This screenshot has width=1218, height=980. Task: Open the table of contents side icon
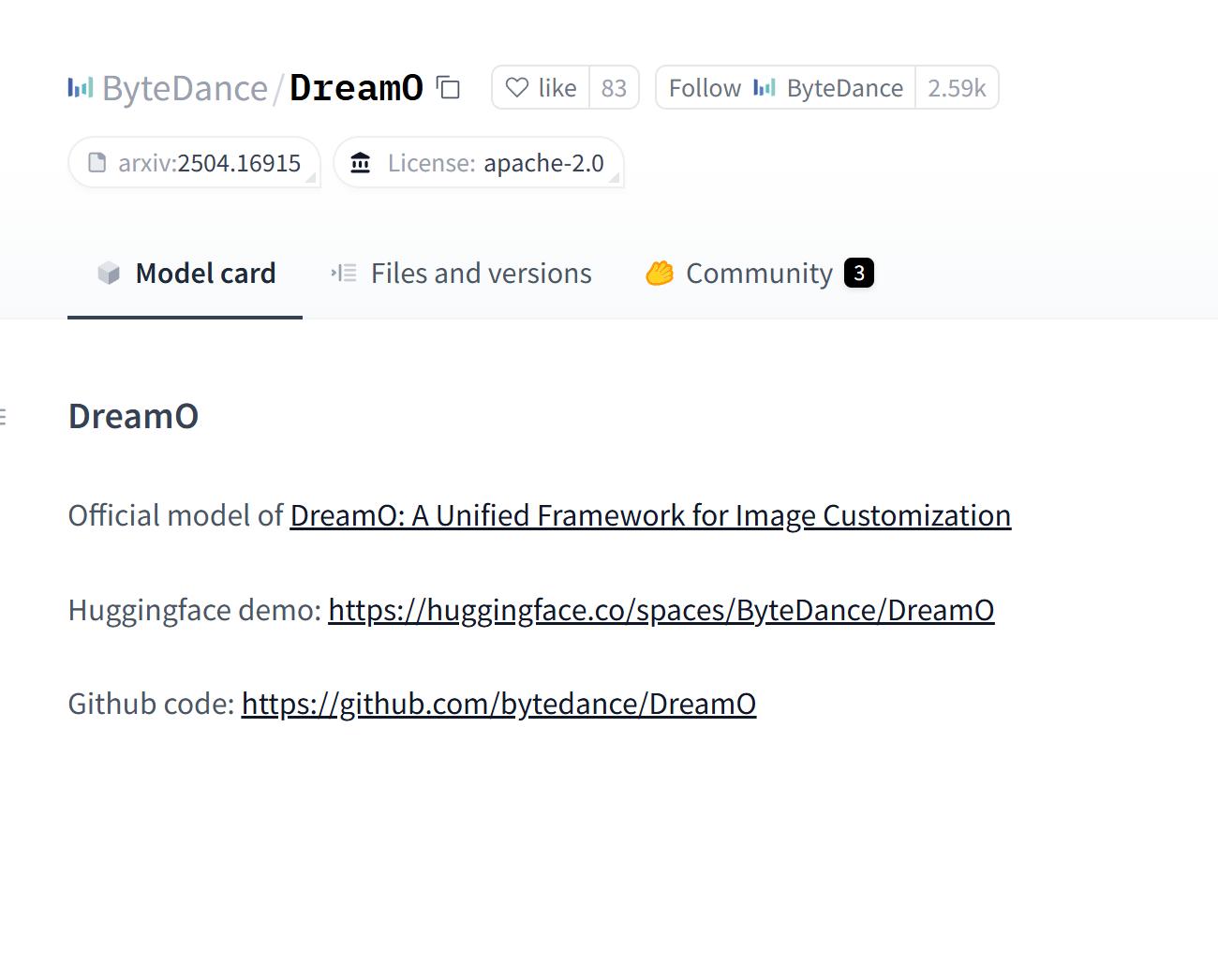(x=3, y=417)
